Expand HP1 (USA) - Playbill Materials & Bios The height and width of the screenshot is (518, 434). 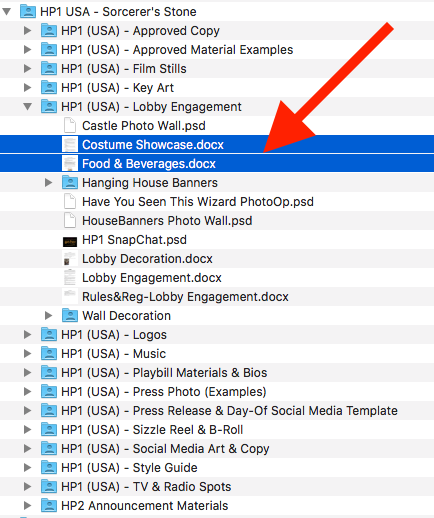pos(27,373)
